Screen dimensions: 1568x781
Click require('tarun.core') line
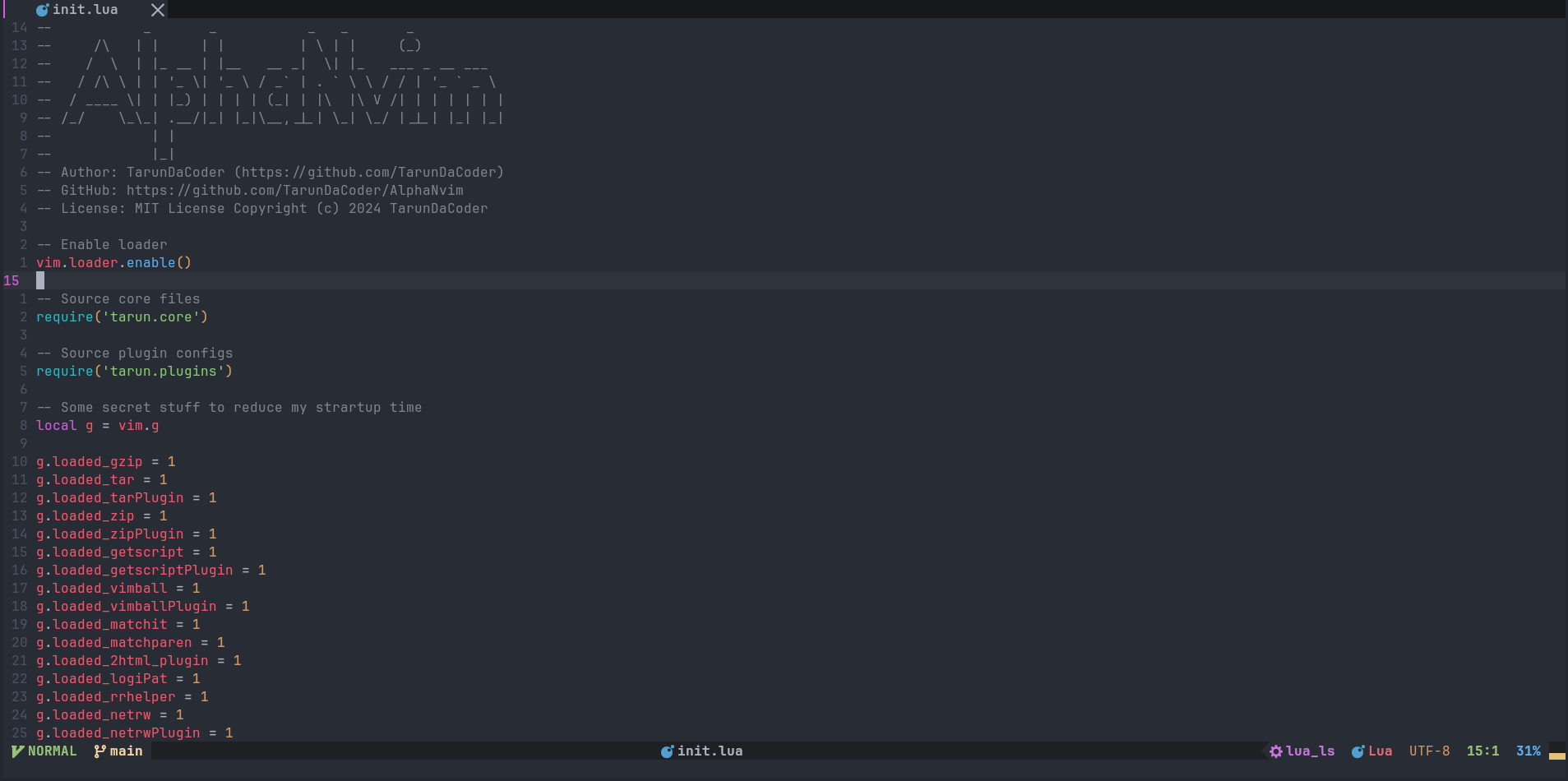pyautogui.click(x=123, y=317)
